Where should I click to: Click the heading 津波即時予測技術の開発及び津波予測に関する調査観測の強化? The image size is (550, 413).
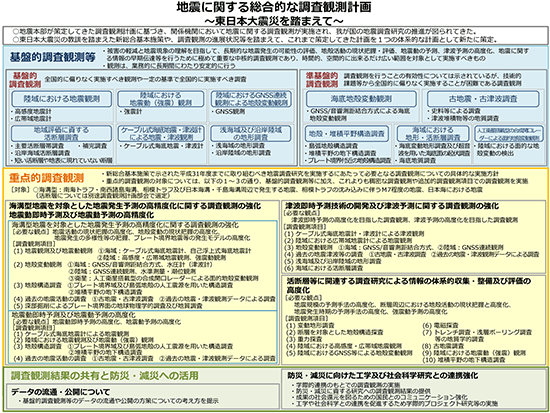(392, 206)
